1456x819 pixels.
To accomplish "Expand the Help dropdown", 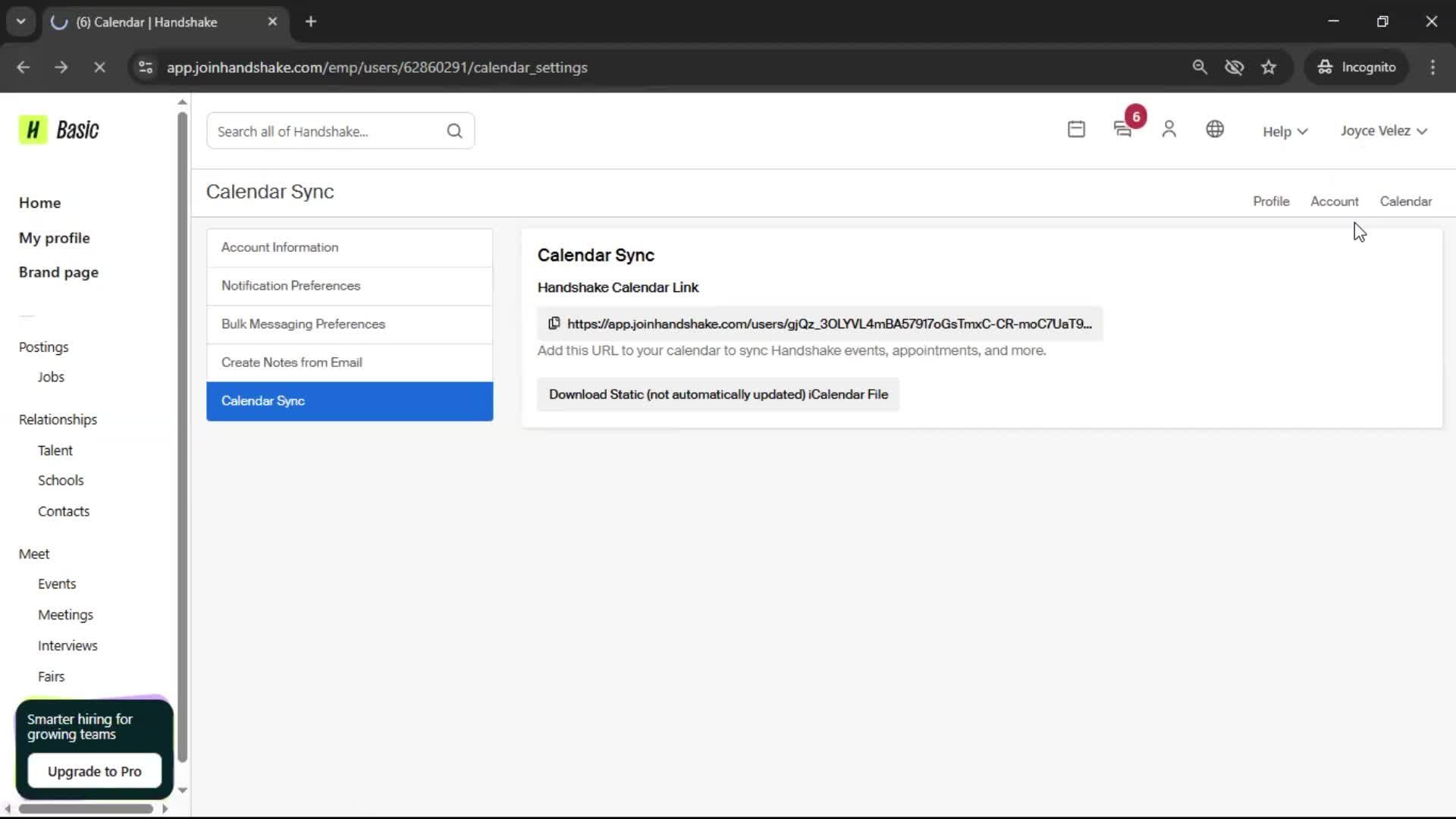I will click(1285, 131).
